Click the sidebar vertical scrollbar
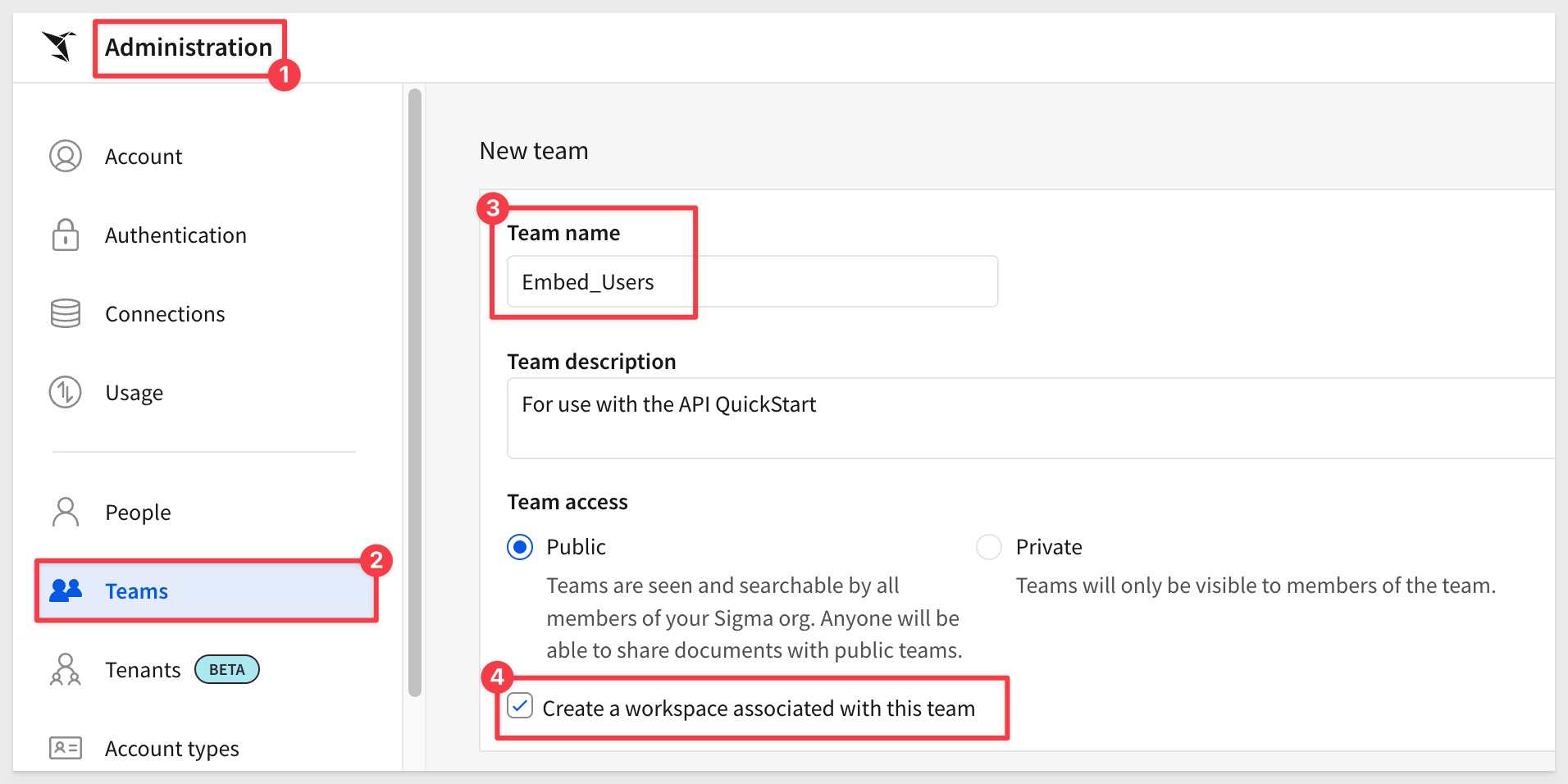Viewport: 1568px width, 784px height. (x=415, y=394)
